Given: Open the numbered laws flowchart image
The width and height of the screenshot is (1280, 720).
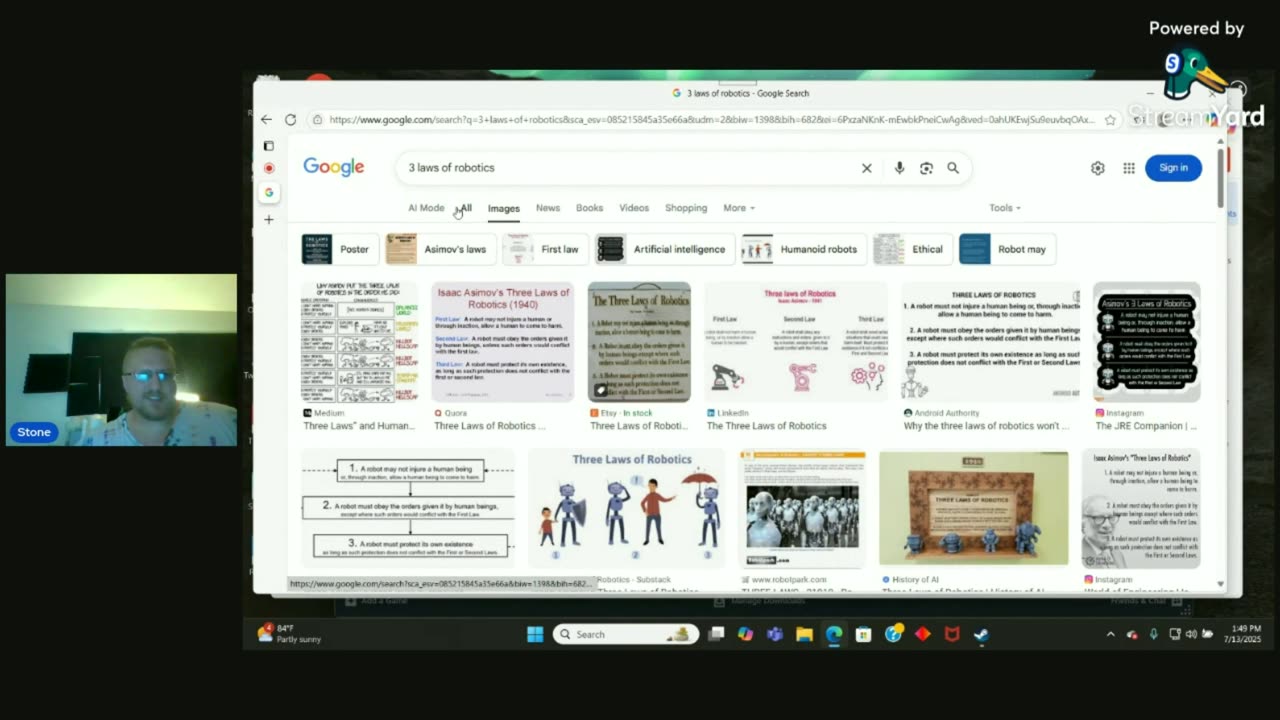Looking at the screenshot, I should [x=408, y=508].
